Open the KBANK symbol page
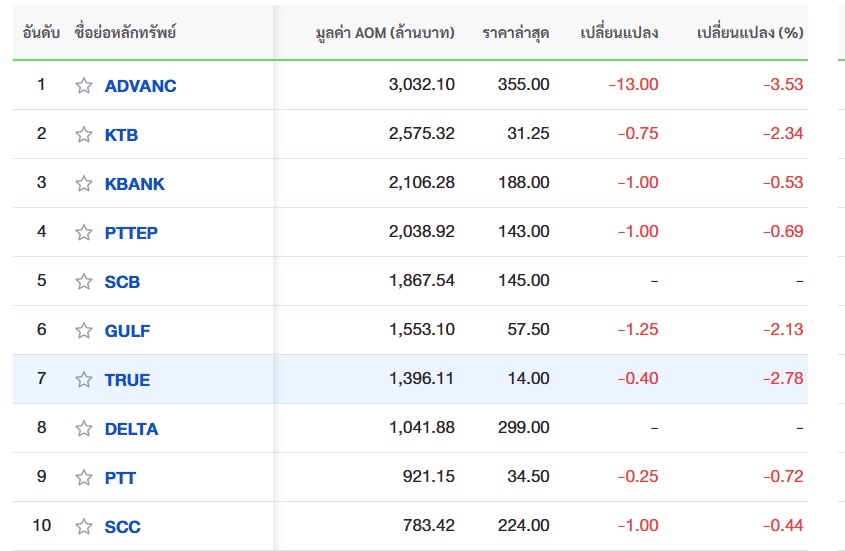Image resolution: width=845 pixels, height=551 pixels. [x=135, y=184]
